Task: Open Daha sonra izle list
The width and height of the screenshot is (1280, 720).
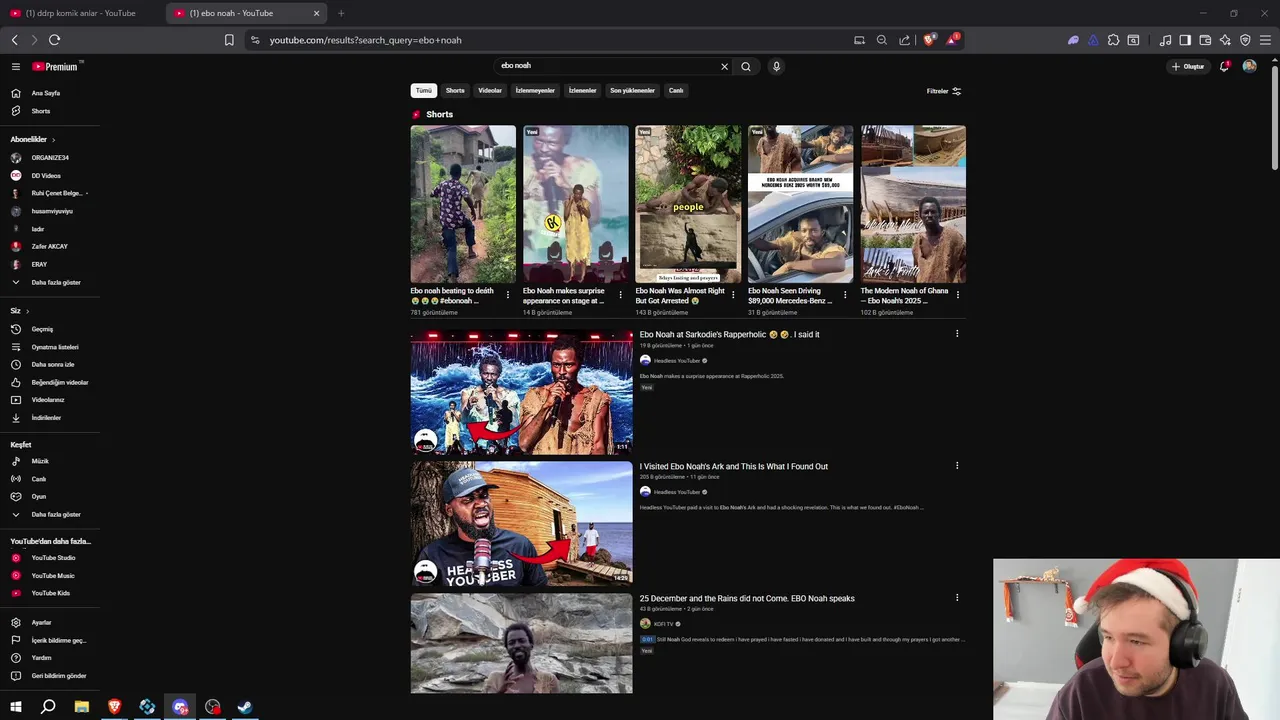Action: pyautogui.click(x=50, y=364)
